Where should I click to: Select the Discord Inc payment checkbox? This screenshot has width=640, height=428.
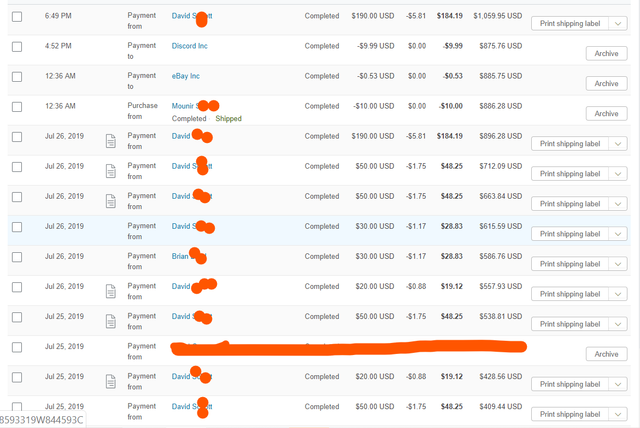pyautogui.click(x=17, y=47)
